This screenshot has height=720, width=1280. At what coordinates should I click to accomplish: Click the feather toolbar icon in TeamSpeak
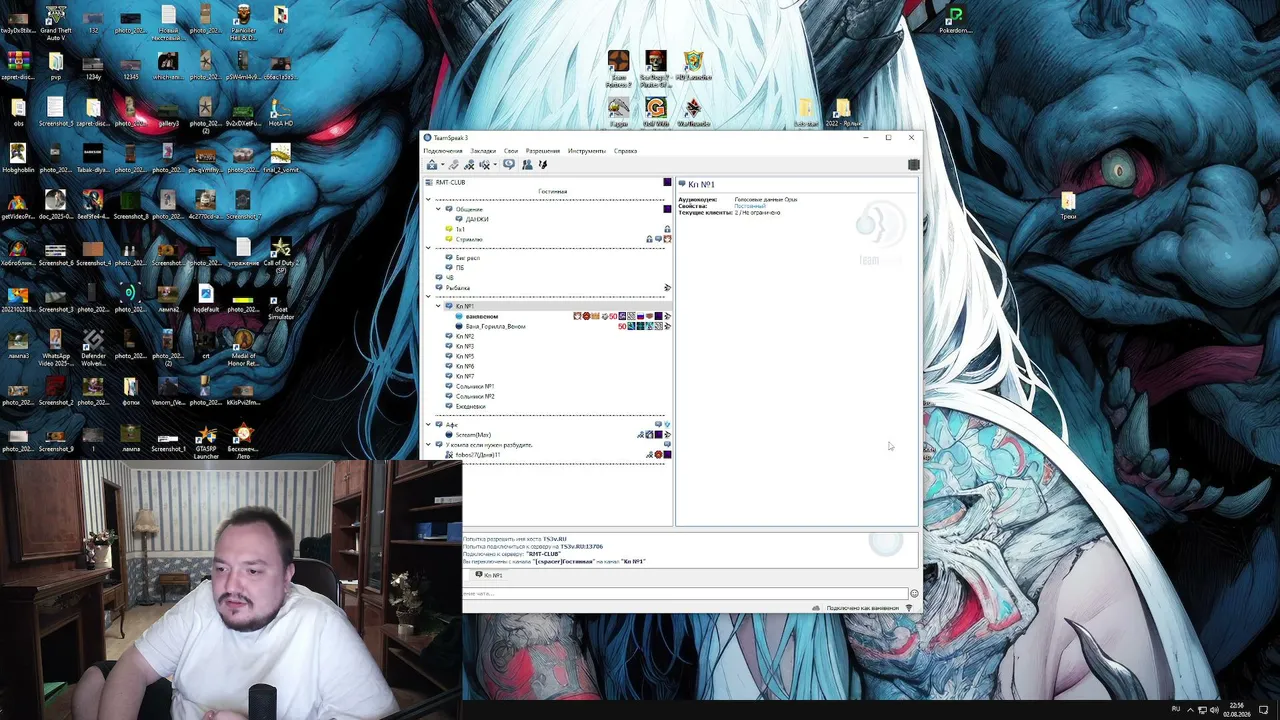pos(543,165)
